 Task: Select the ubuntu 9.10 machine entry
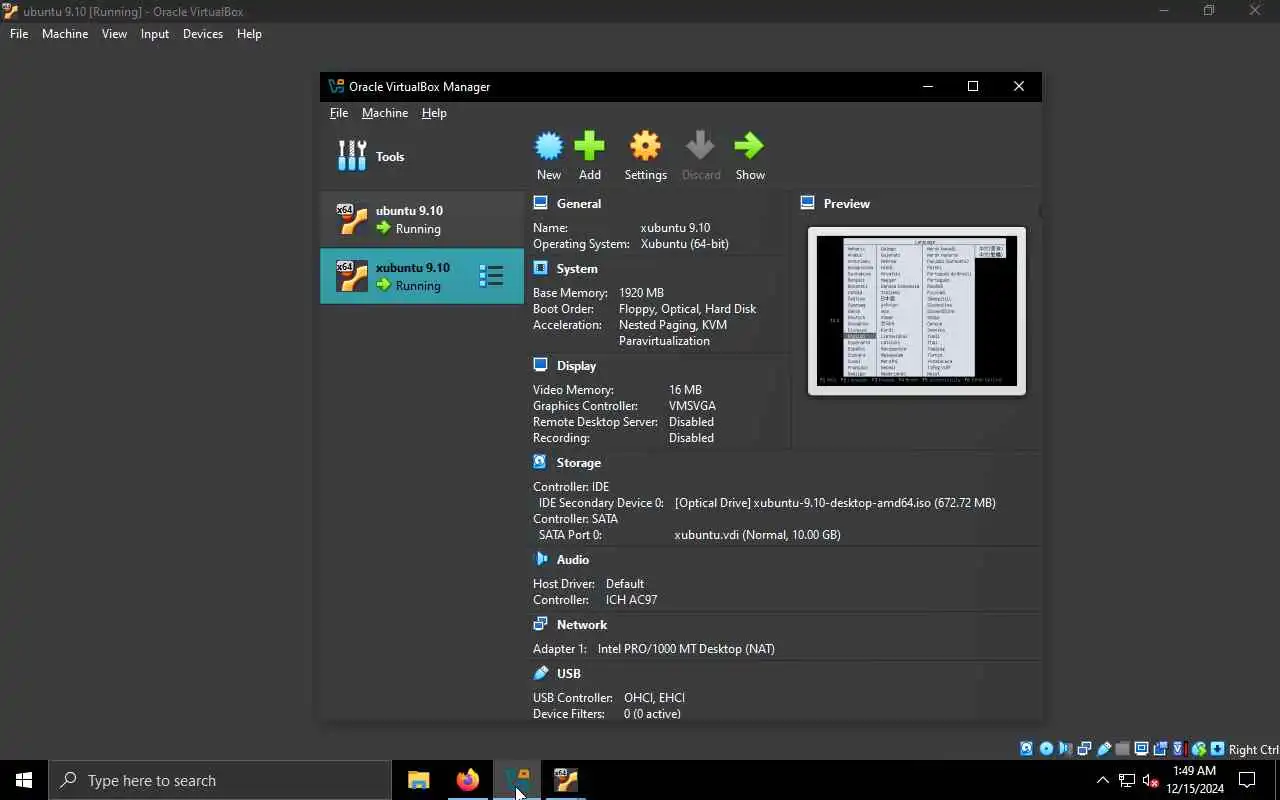tap(422, 219)
